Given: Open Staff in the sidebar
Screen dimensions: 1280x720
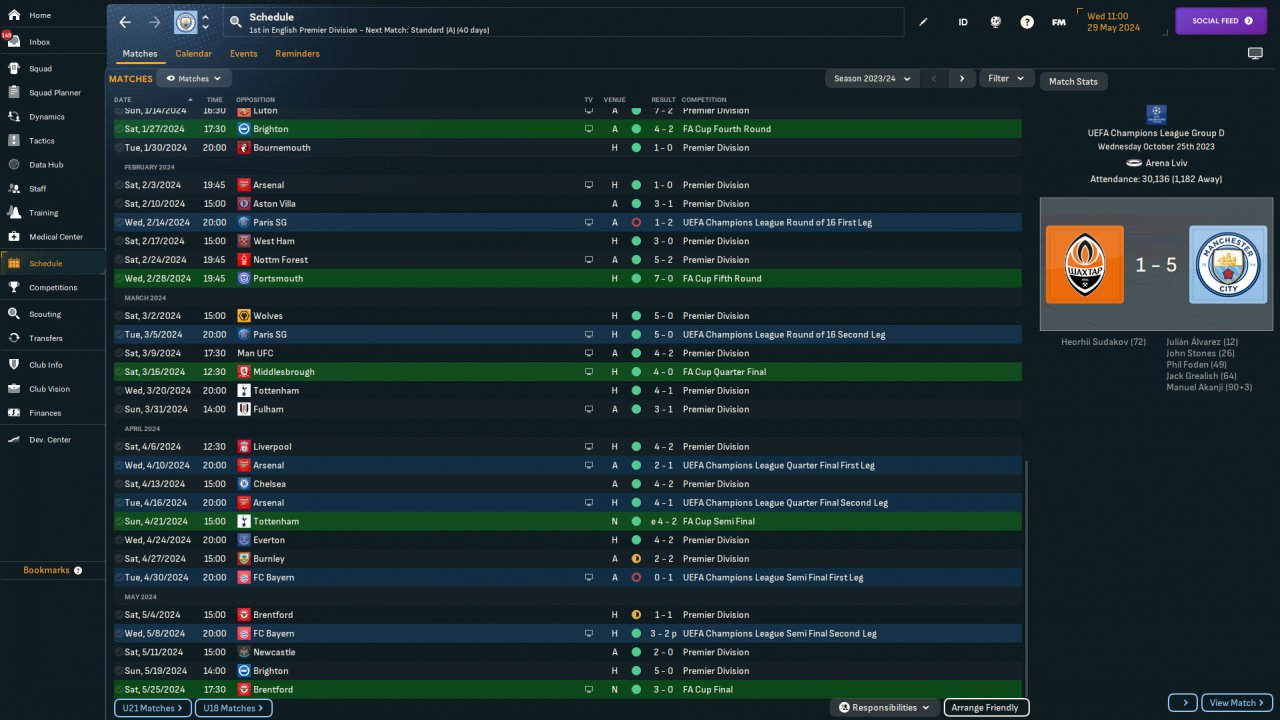Looking at the screenshot, I should point(53,188).
